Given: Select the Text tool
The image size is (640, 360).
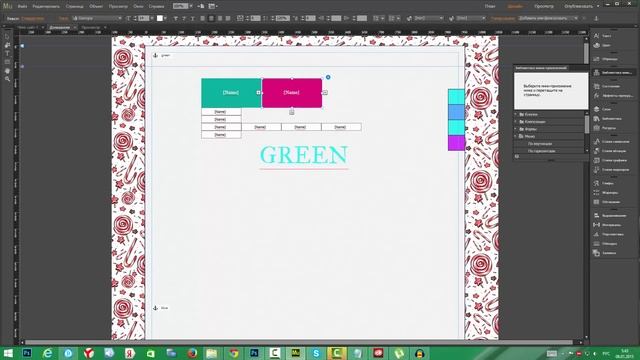Looking at the screenshot, I should point(7,53).
